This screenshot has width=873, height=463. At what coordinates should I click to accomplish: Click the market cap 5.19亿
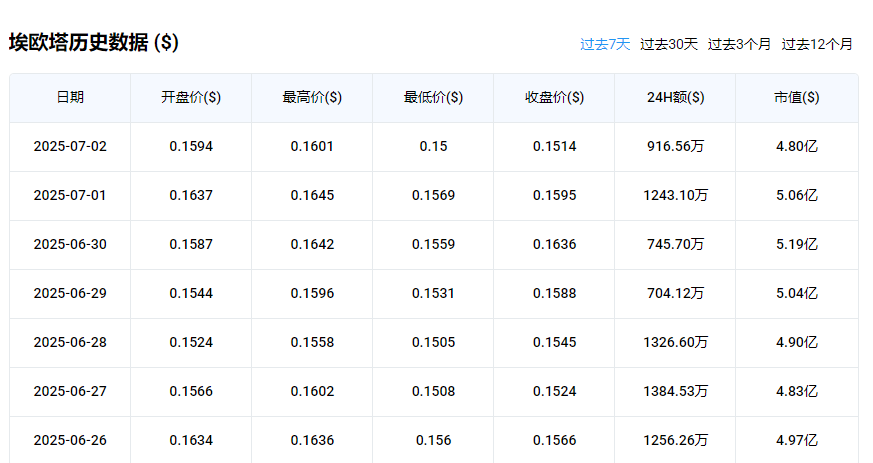(x=797, y=244)
